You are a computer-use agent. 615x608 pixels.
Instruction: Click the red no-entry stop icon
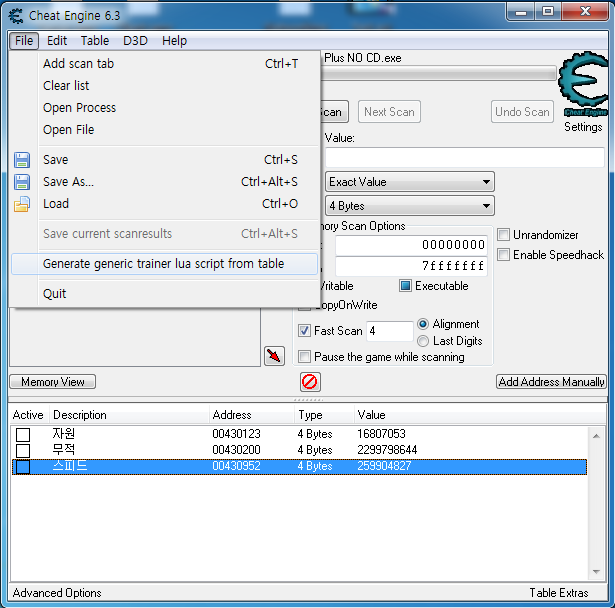click(310, 382)
